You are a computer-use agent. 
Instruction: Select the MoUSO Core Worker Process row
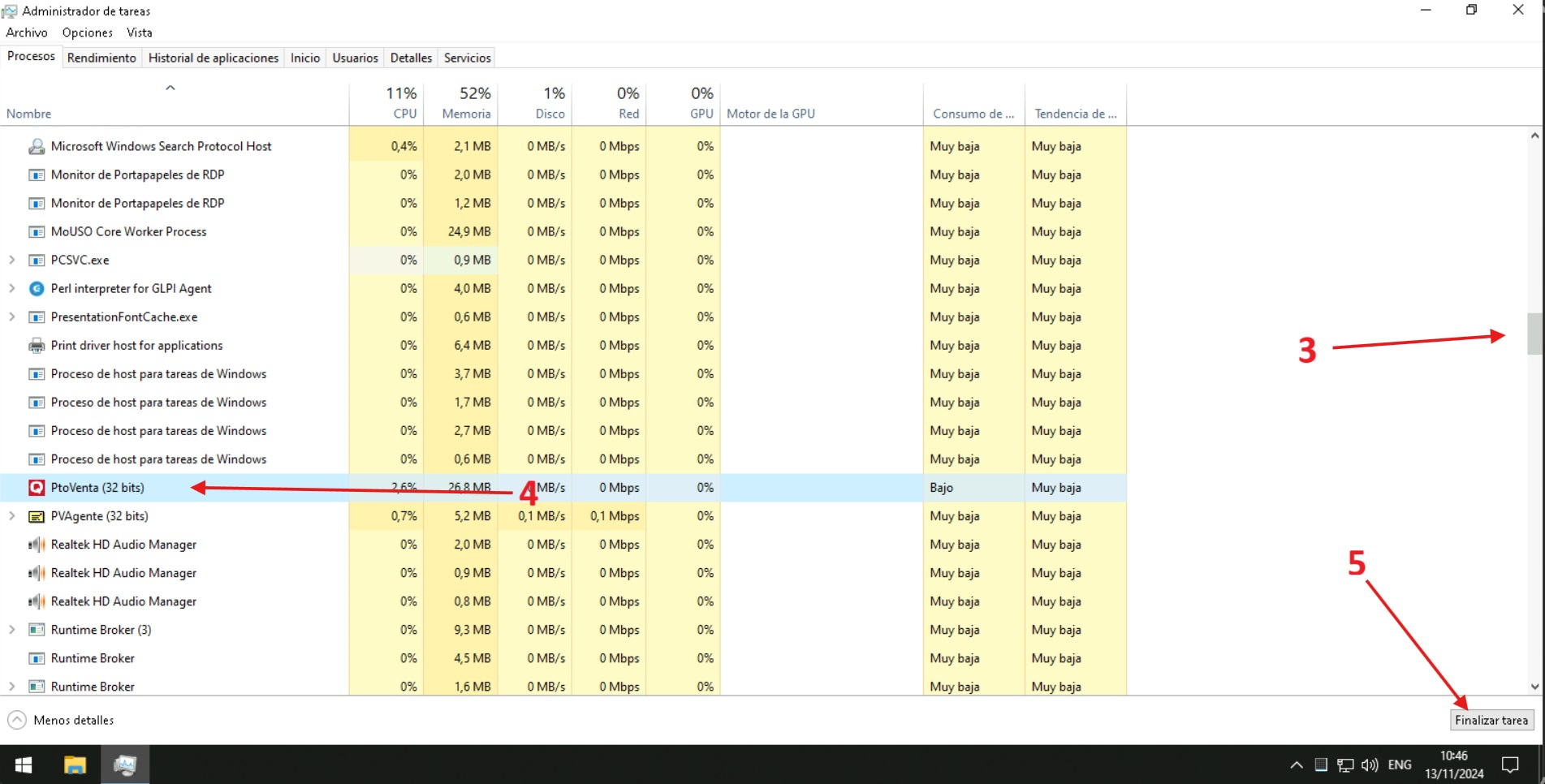[128, 232]
